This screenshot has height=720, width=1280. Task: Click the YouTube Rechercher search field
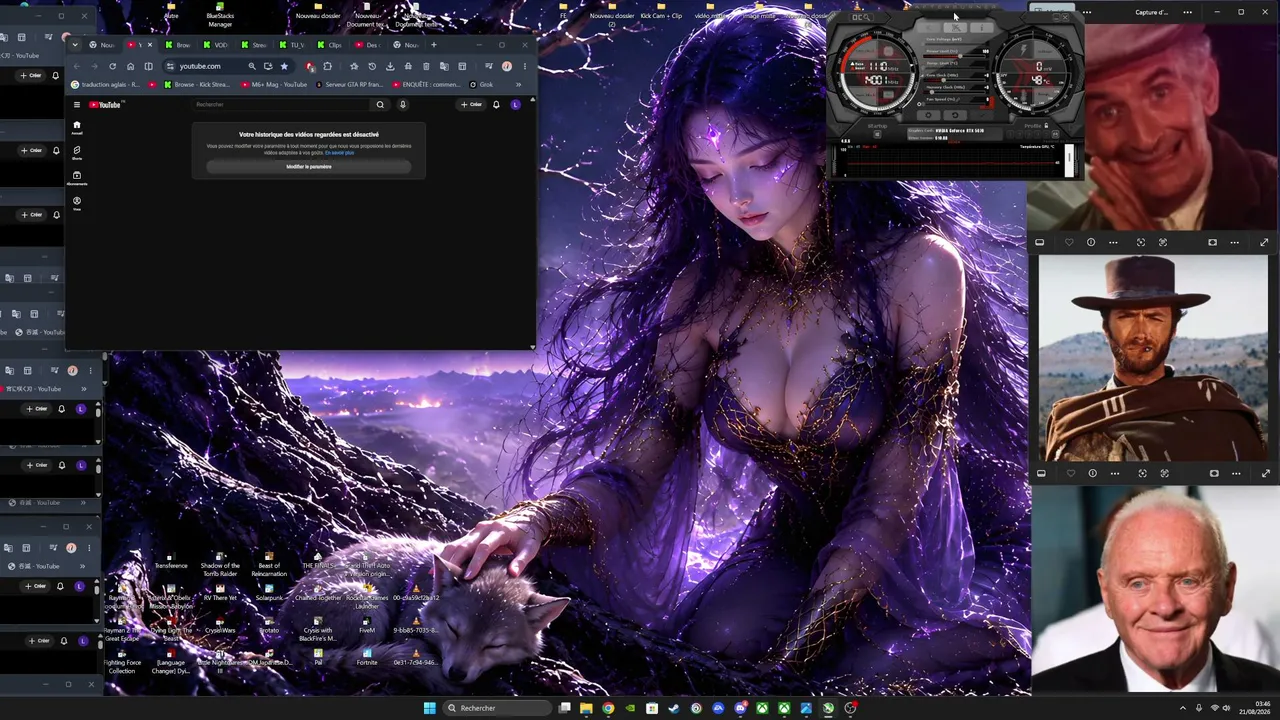click(280, 104)
